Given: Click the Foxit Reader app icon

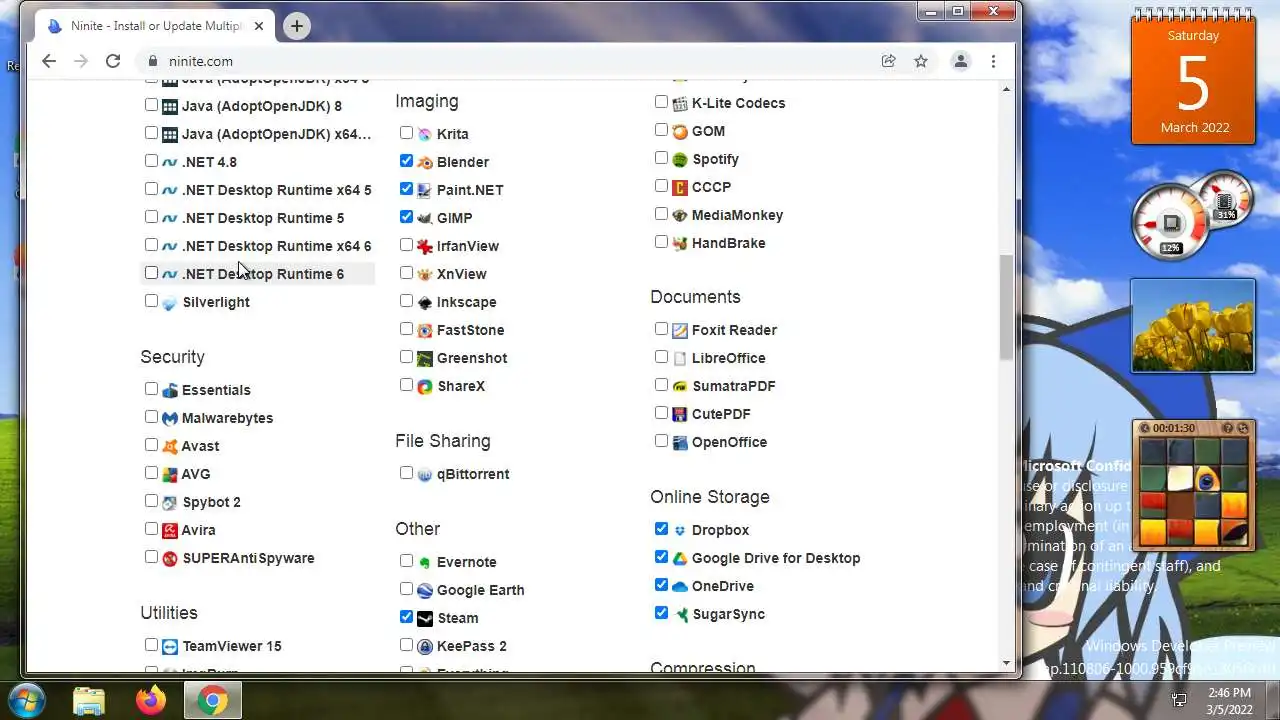Looking at the screenshot, I should [680, 330].
